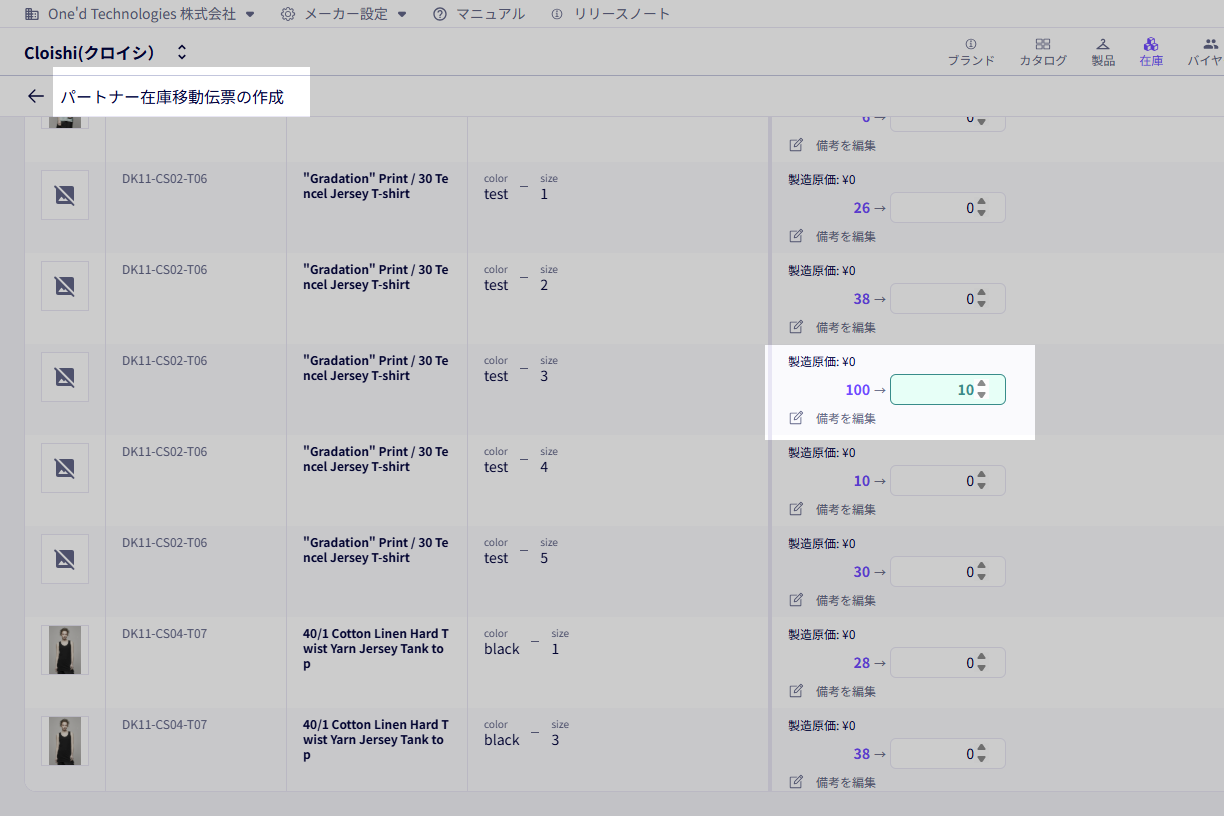
Task: Open the 在庫 (Inventory) section
Action: pos(1151,52)
